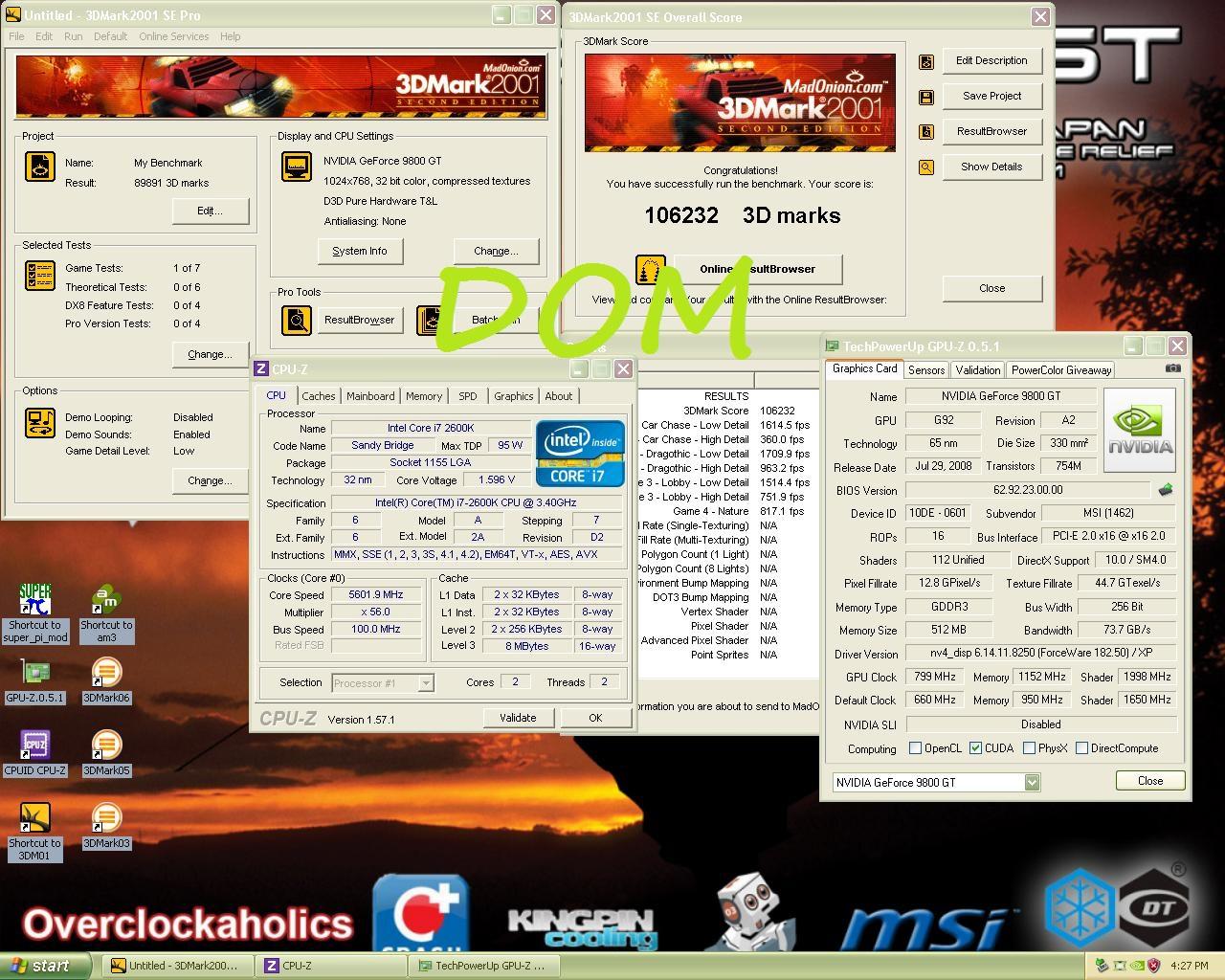1225x980 pixels.
Task: Click the System Info button
Action: (x=360, y=251)
